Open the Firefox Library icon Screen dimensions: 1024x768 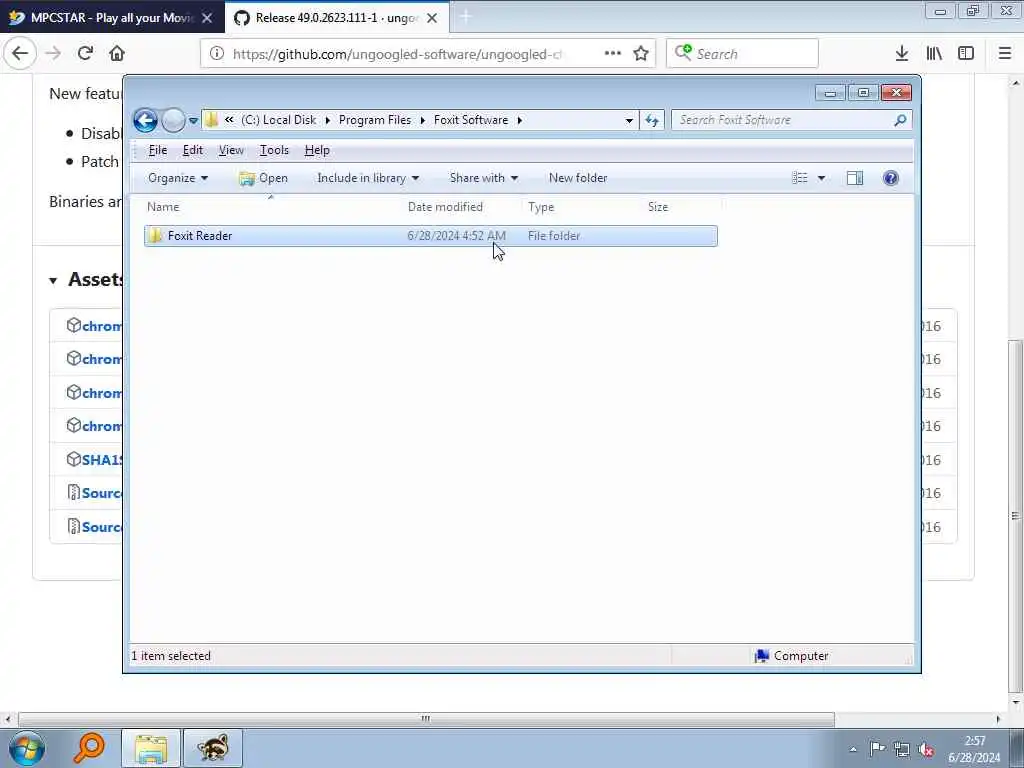click(x=934, y=54)
